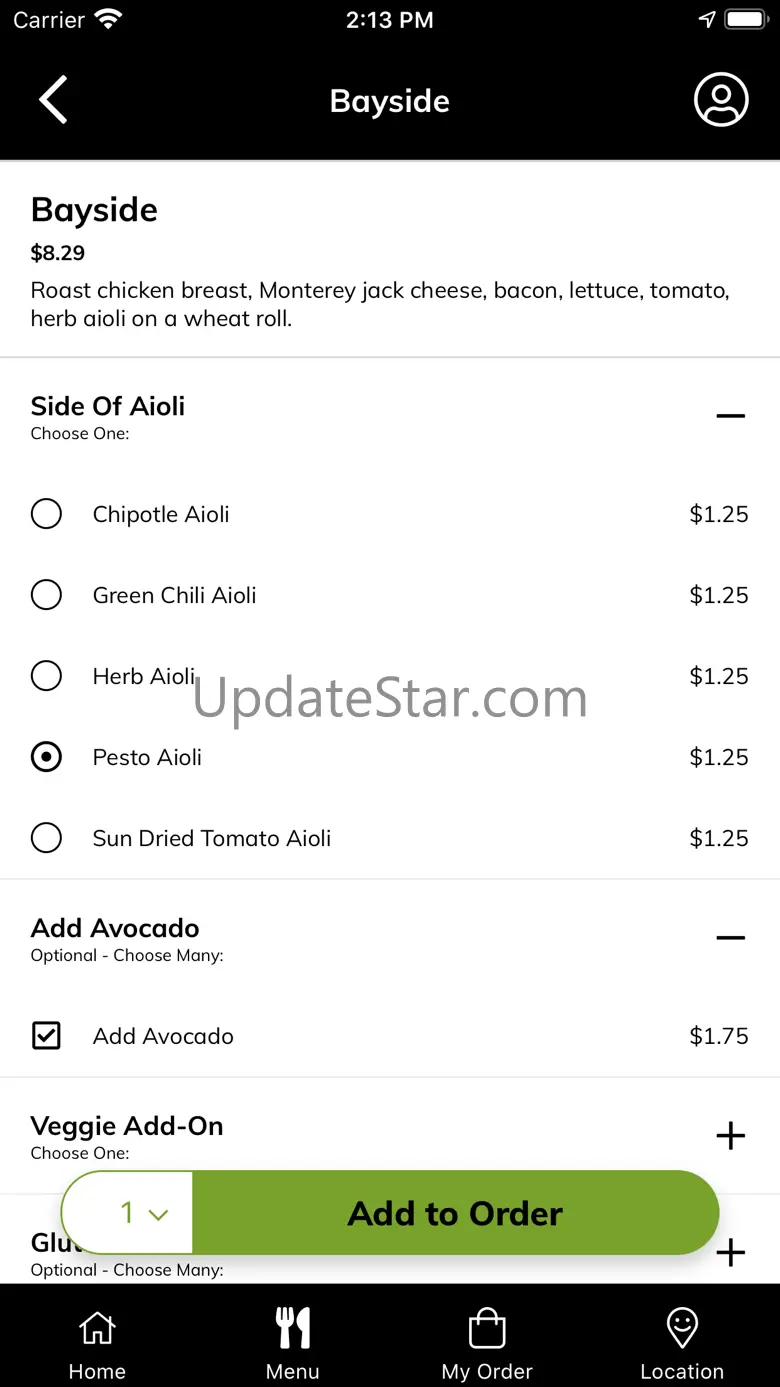The image size is (780, 1387).
Task: Expand the partially hidden section below Veggie Add-On
Action: point(731,1253)
